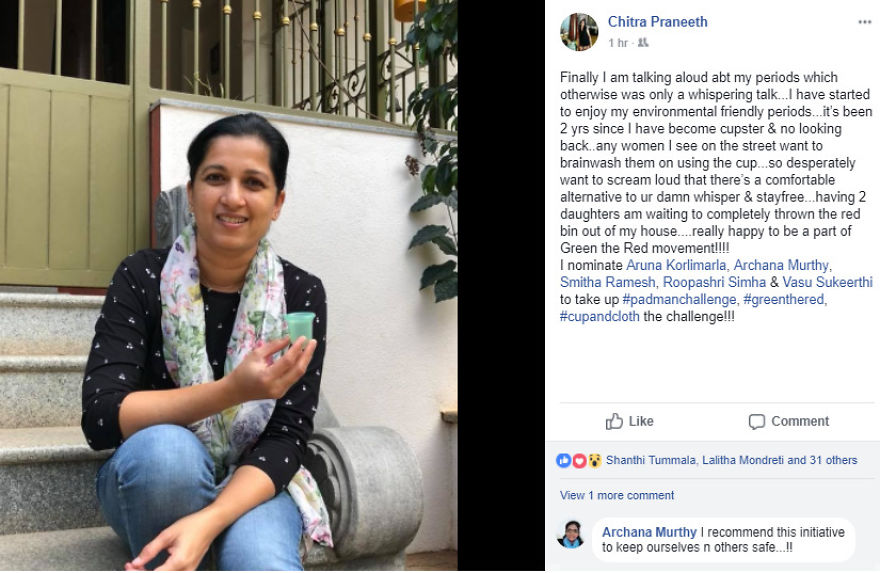Open Chitra Praneeth's profile name link
The height and width of the screenshot is (573, 880).
click(657, 21)
